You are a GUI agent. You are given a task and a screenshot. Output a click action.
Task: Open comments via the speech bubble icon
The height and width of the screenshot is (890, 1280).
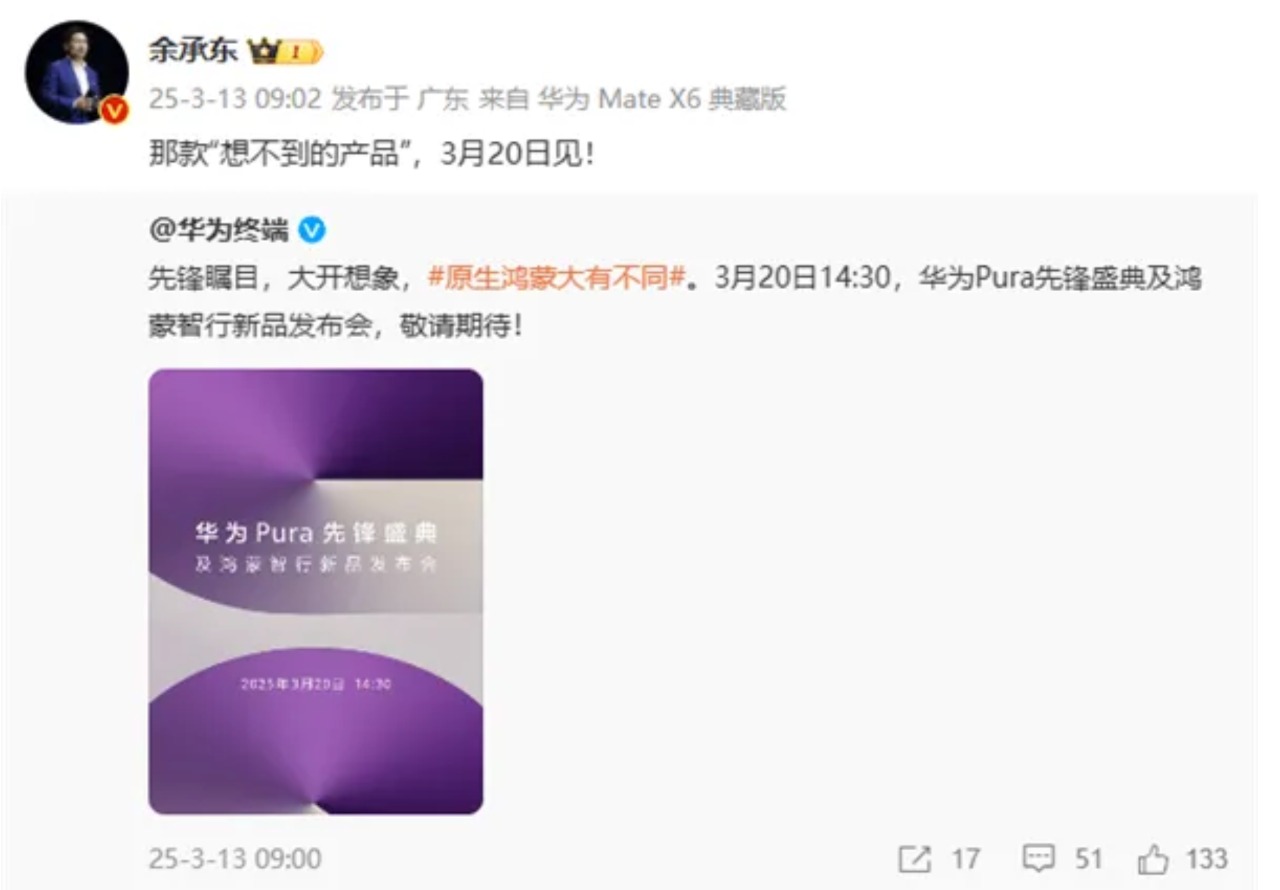click(1039, 859)
